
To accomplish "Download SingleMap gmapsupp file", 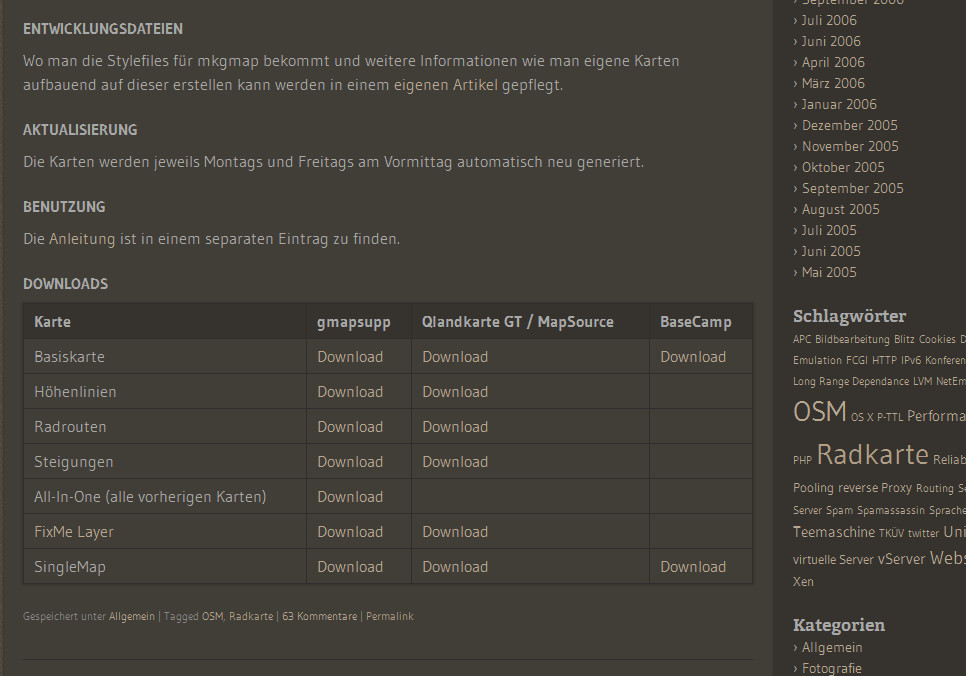I will (350, 567).
